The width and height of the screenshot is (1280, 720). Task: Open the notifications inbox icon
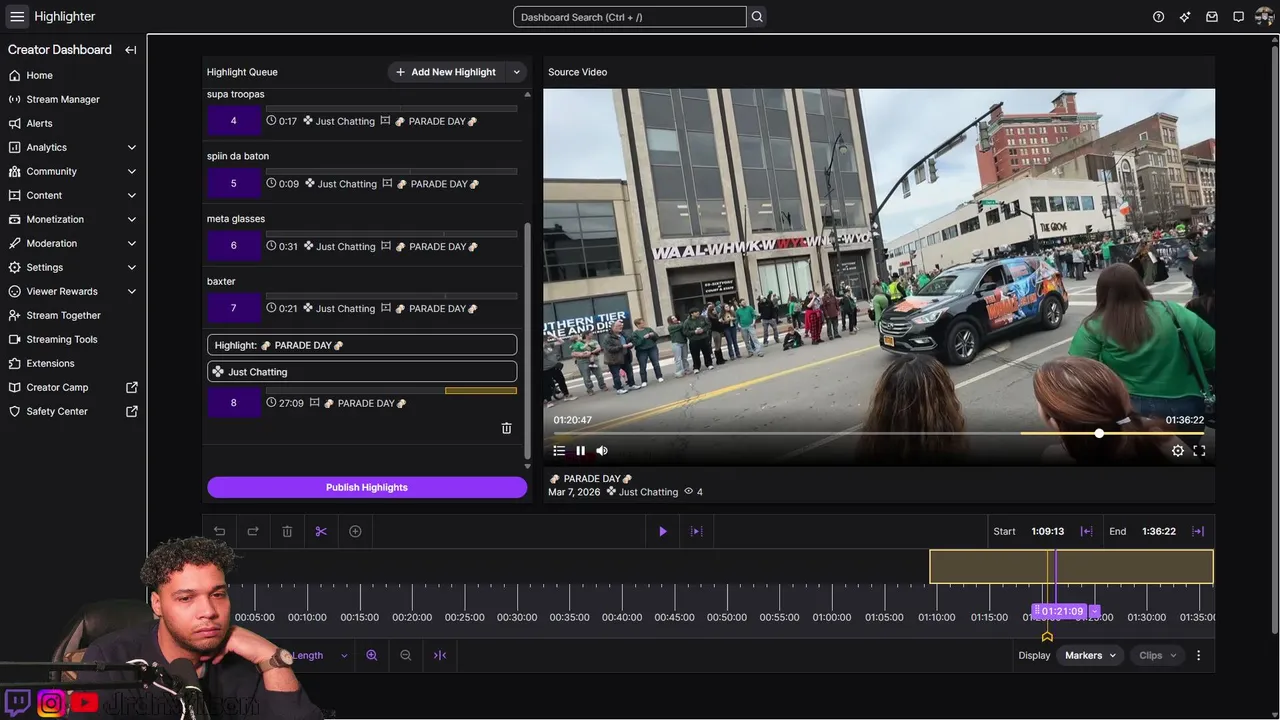pyautogui.click(x=1212, y=17)
